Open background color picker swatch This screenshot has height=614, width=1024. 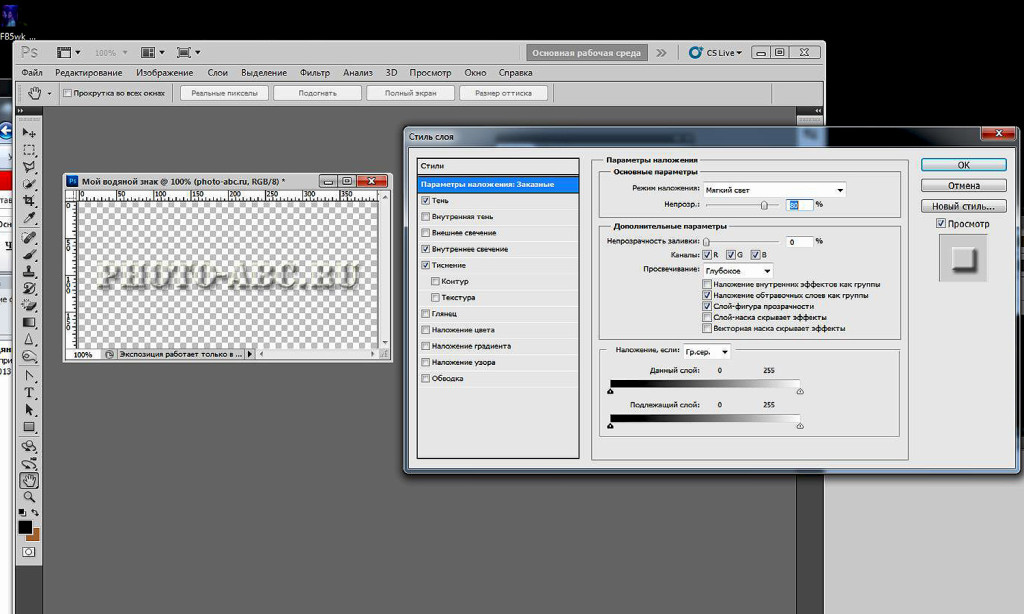(35, 536)
